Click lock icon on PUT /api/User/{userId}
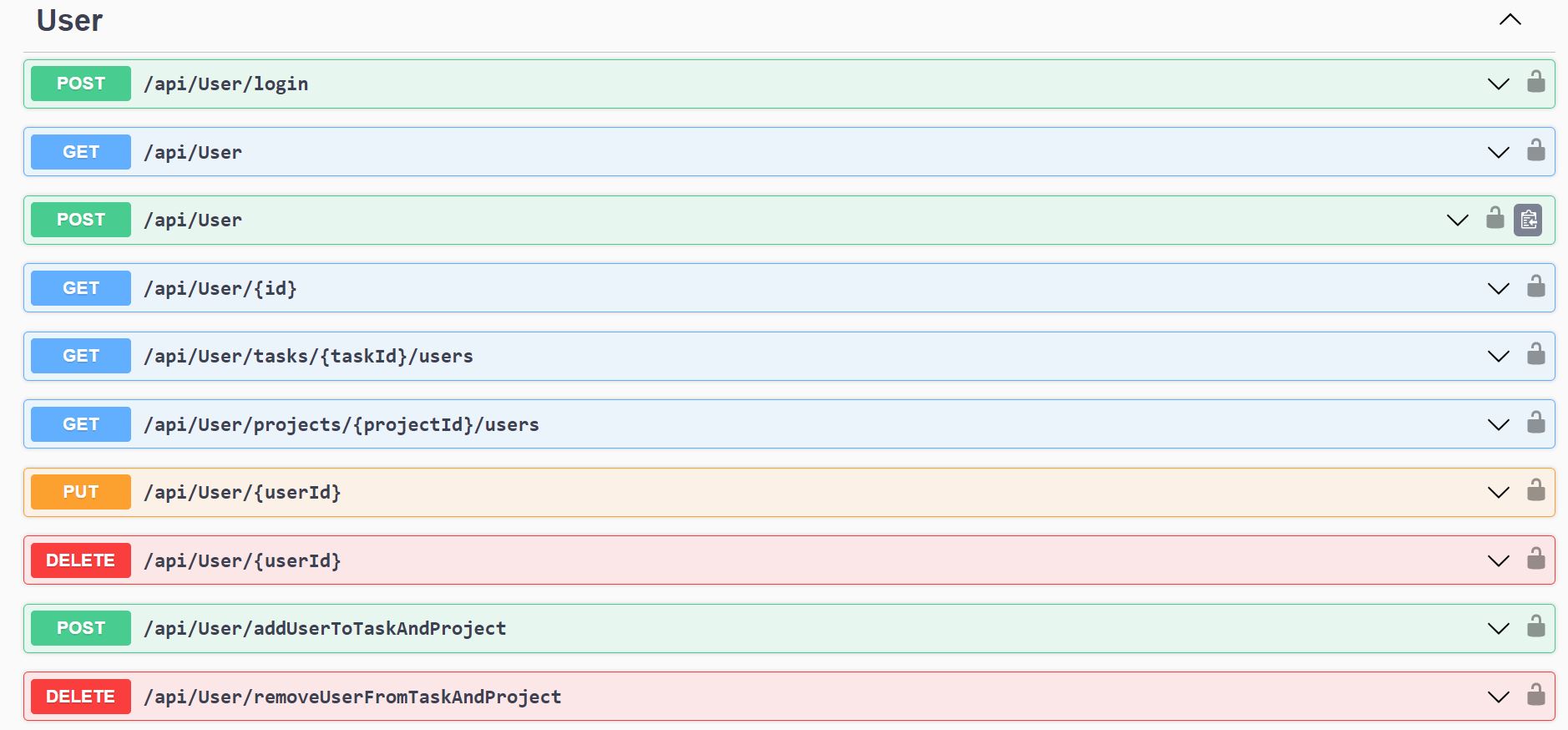1568x730 pixels. [x=1535, y=491]
